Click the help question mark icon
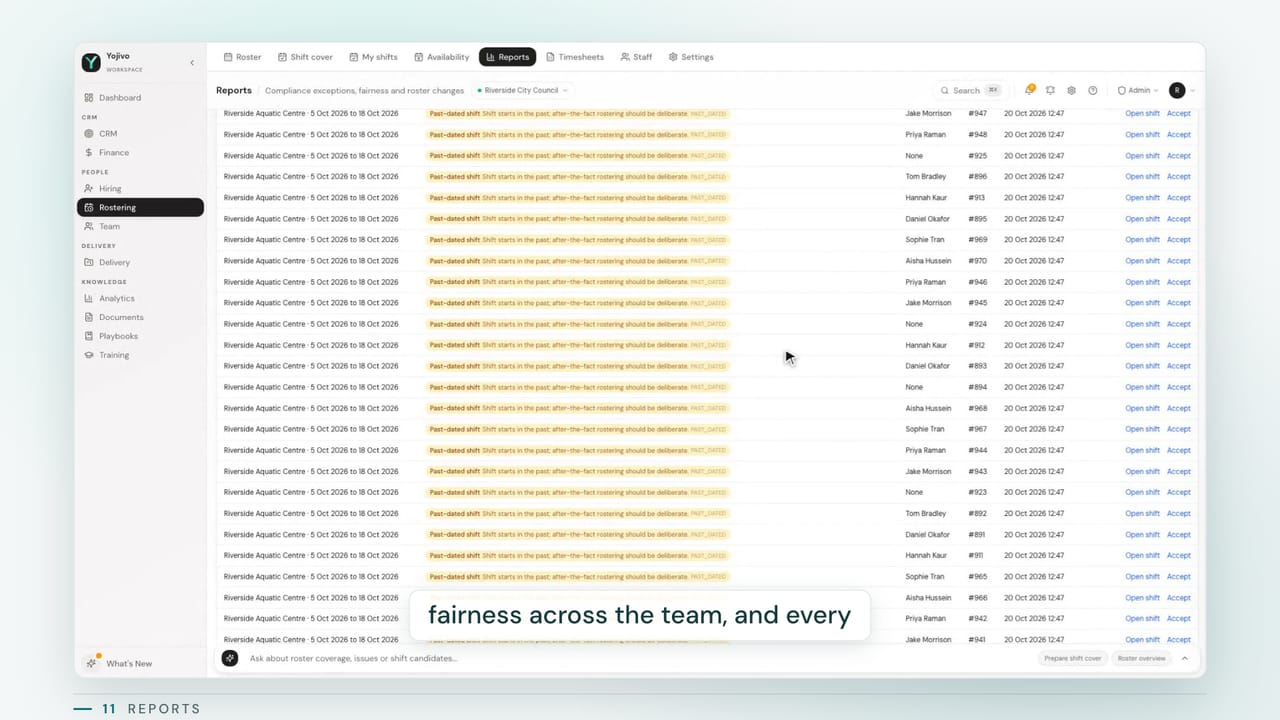Viewport: 1280px width, 720px height. point(1092,90)
